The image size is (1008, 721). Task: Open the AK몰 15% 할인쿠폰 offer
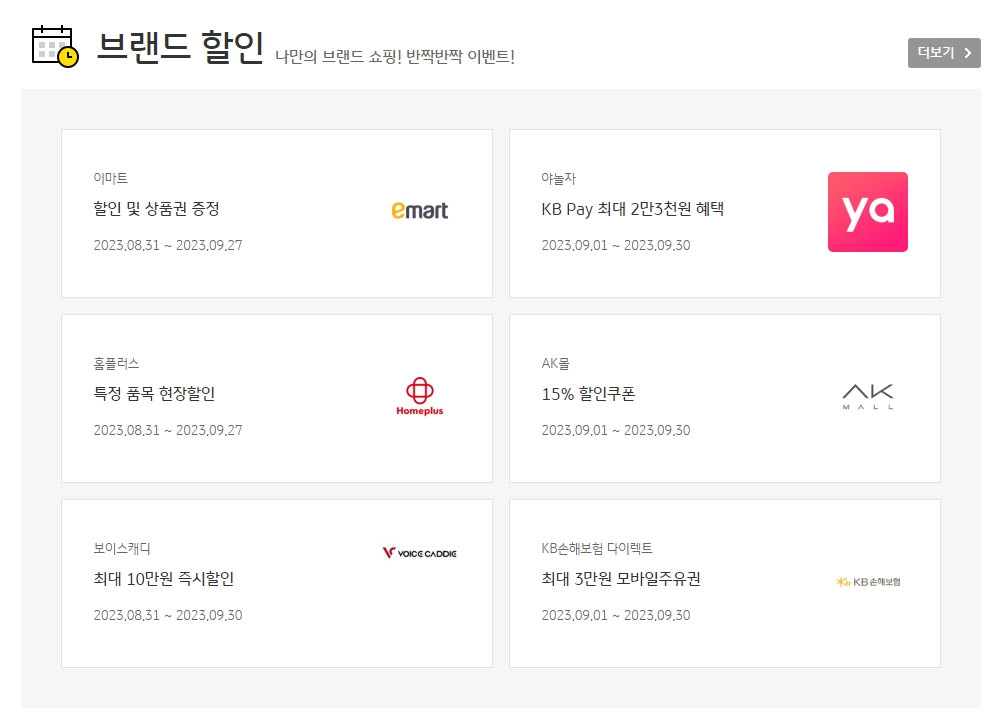pos(725,396)
